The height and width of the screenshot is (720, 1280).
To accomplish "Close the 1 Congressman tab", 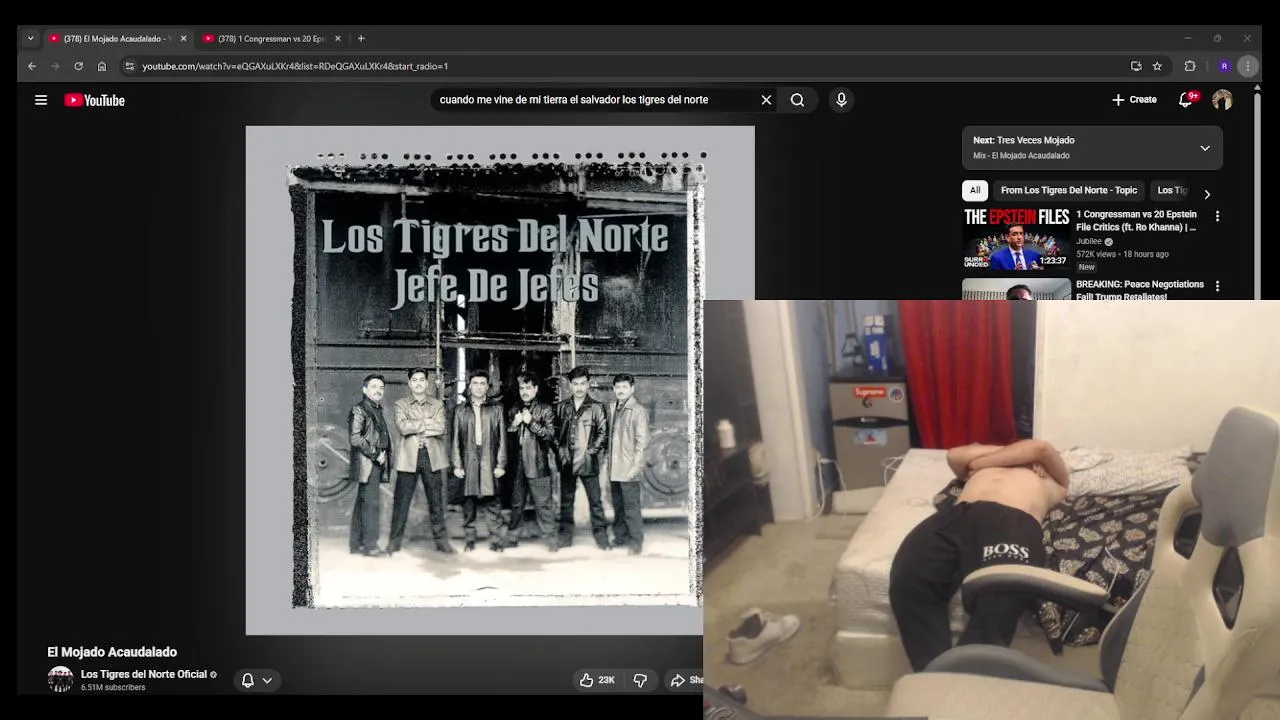I will pos(337,38).
